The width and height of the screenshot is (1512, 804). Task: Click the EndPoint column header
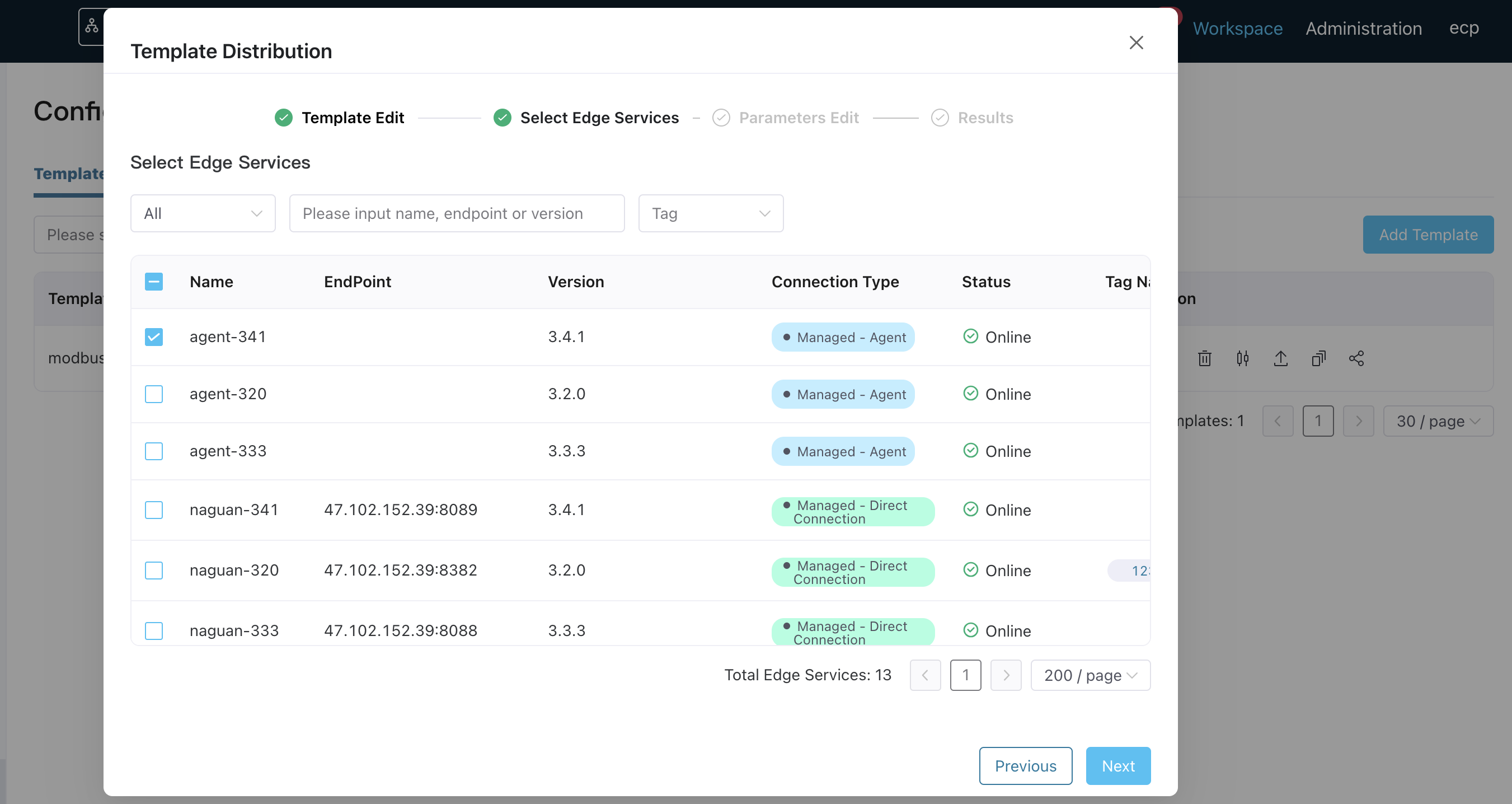[x=358, y=282]
